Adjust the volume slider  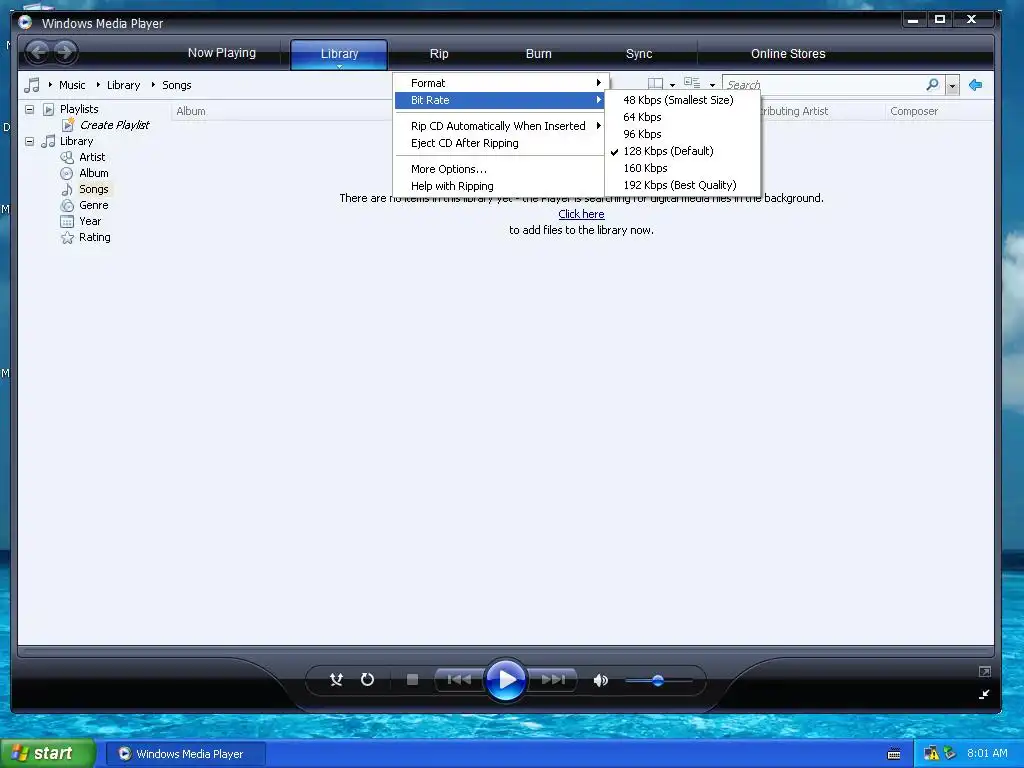coord(658,680)
